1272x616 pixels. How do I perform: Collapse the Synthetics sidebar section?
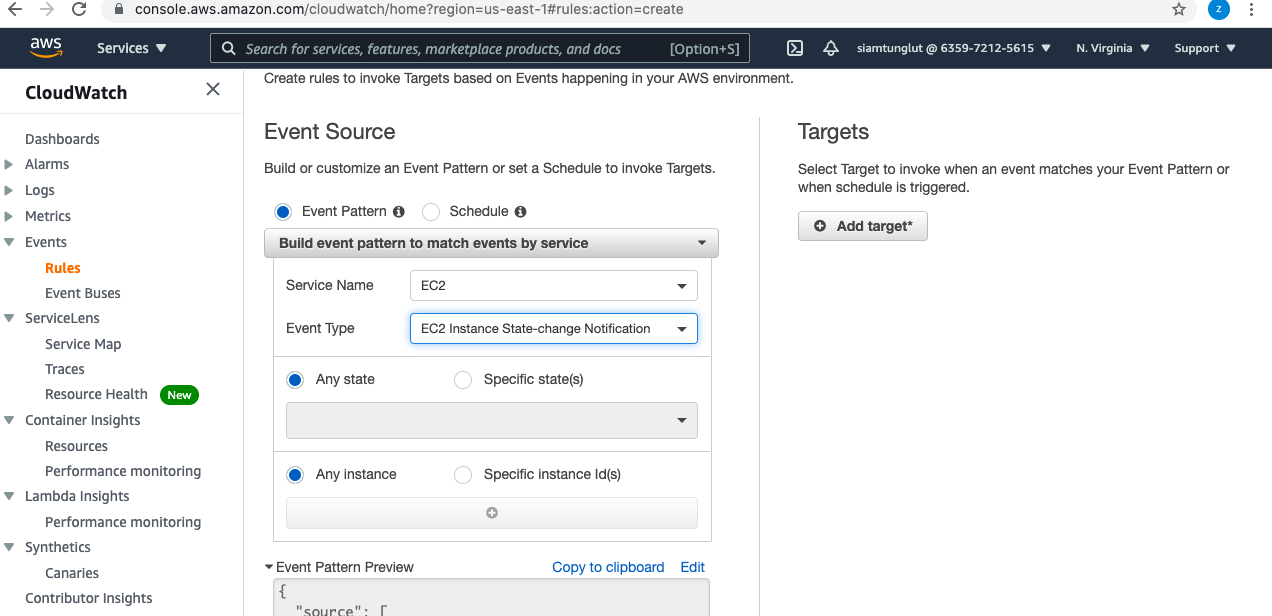9,547
